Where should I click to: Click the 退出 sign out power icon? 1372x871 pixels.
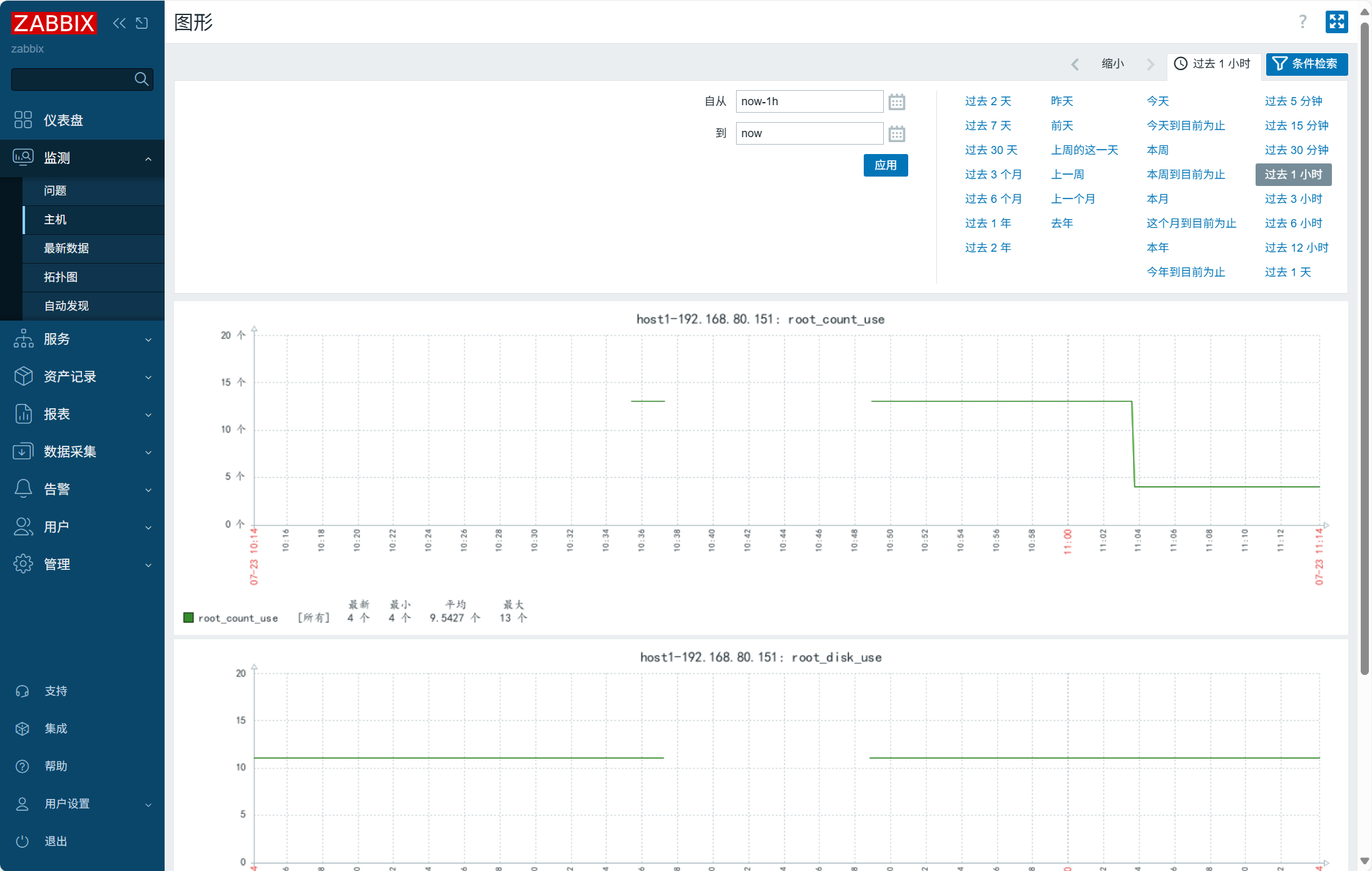pyautogui.click(x=23, y=842)
